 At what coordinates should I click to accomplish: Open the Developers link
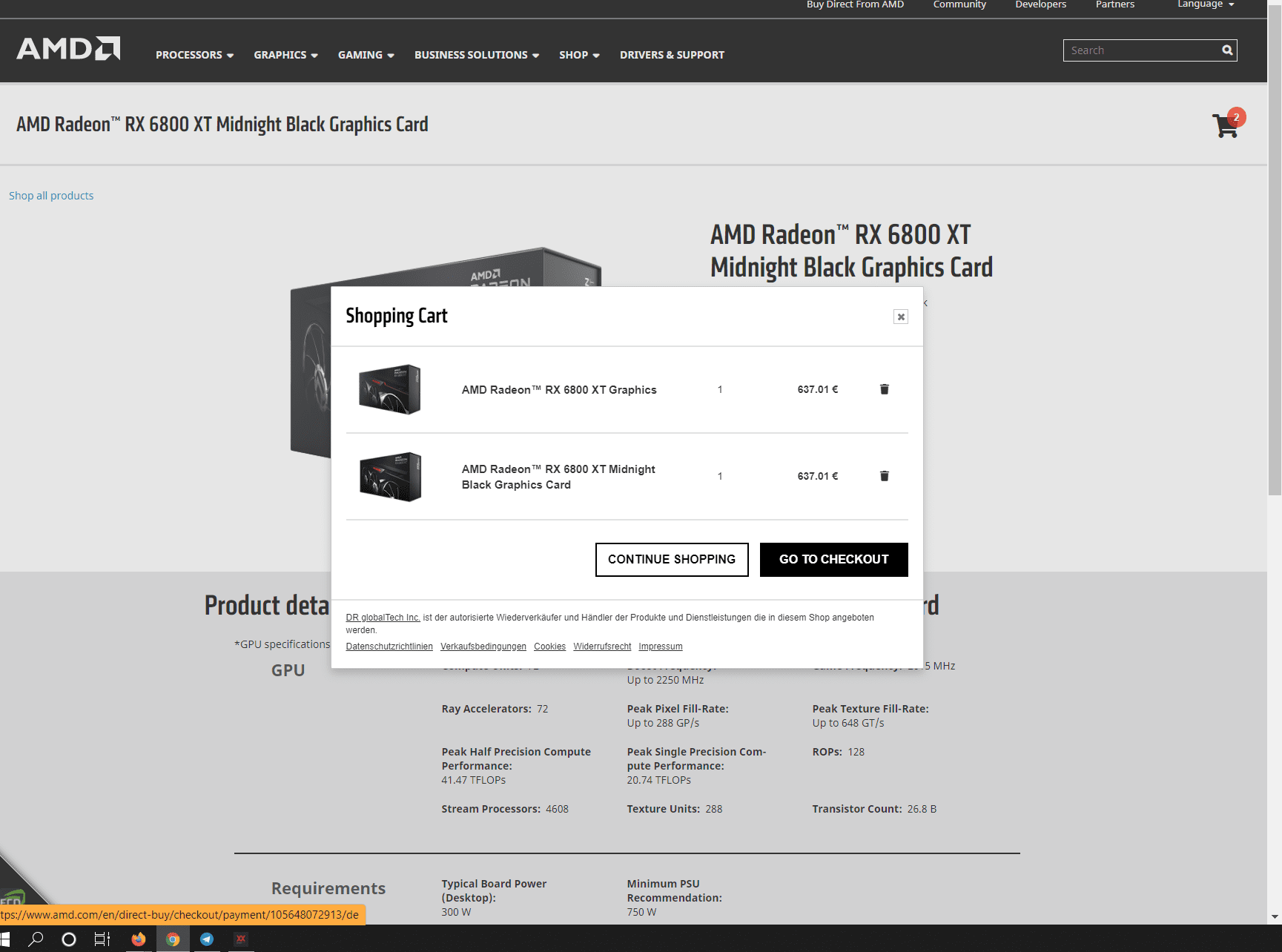(1040, 4)
